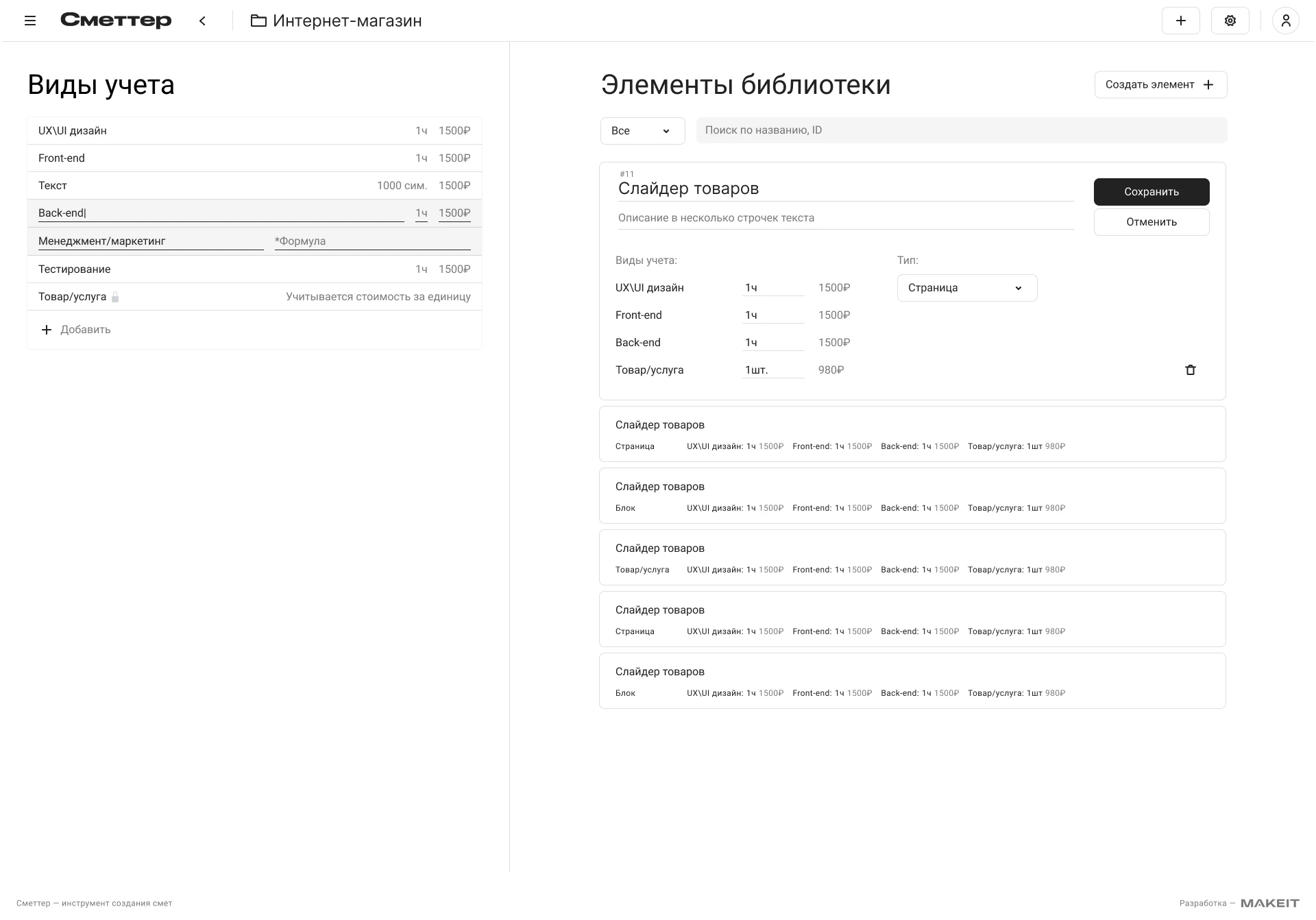Viewport: 1316px width, 920px height.
Task: Open Слайдер товаров card of type Товар/услуга
Action: [912, 557]
